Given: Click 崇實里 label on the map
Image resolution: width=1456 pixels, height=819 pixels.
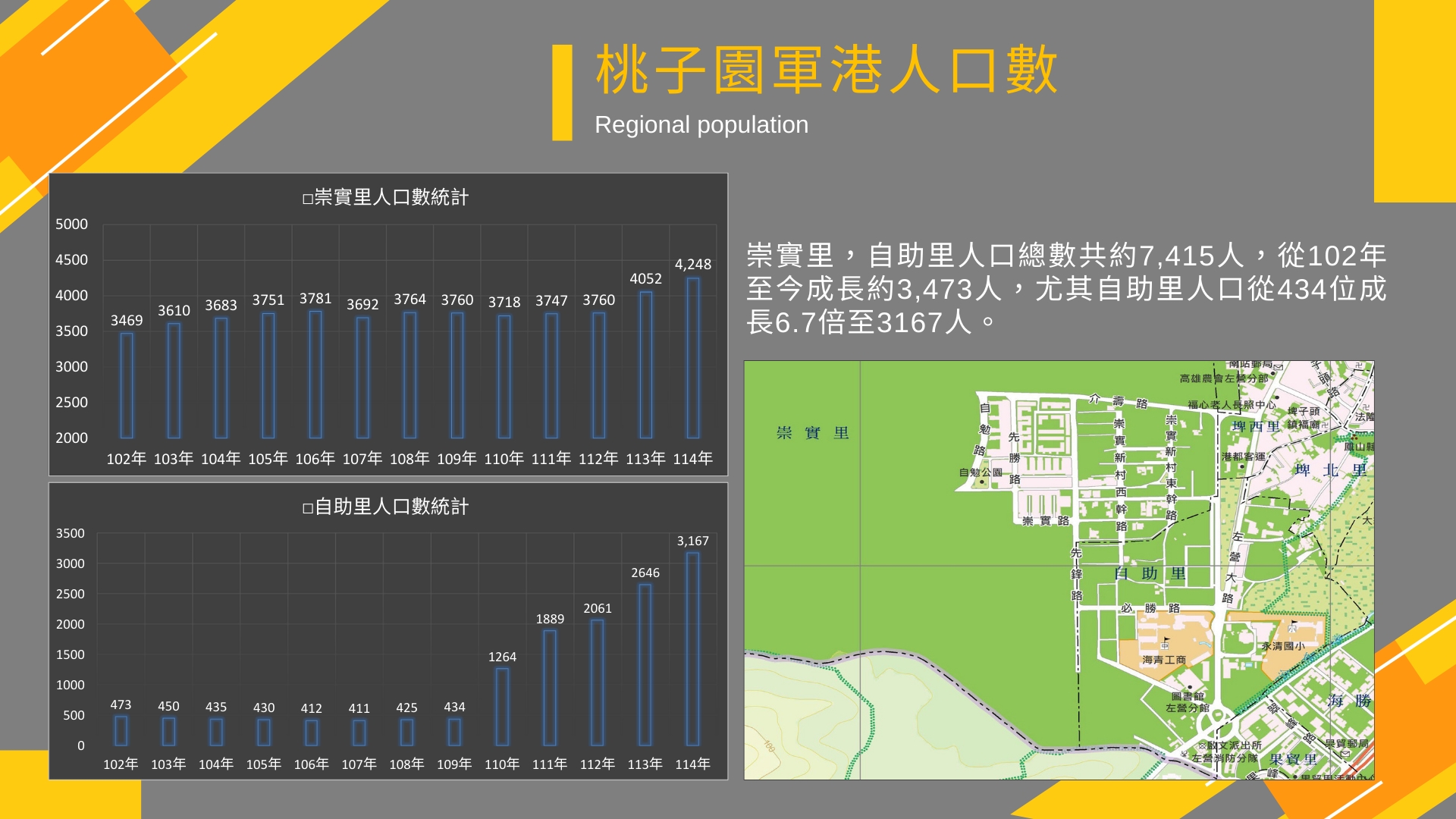Looking at the screenshot, I should click(x=812, y=432).
